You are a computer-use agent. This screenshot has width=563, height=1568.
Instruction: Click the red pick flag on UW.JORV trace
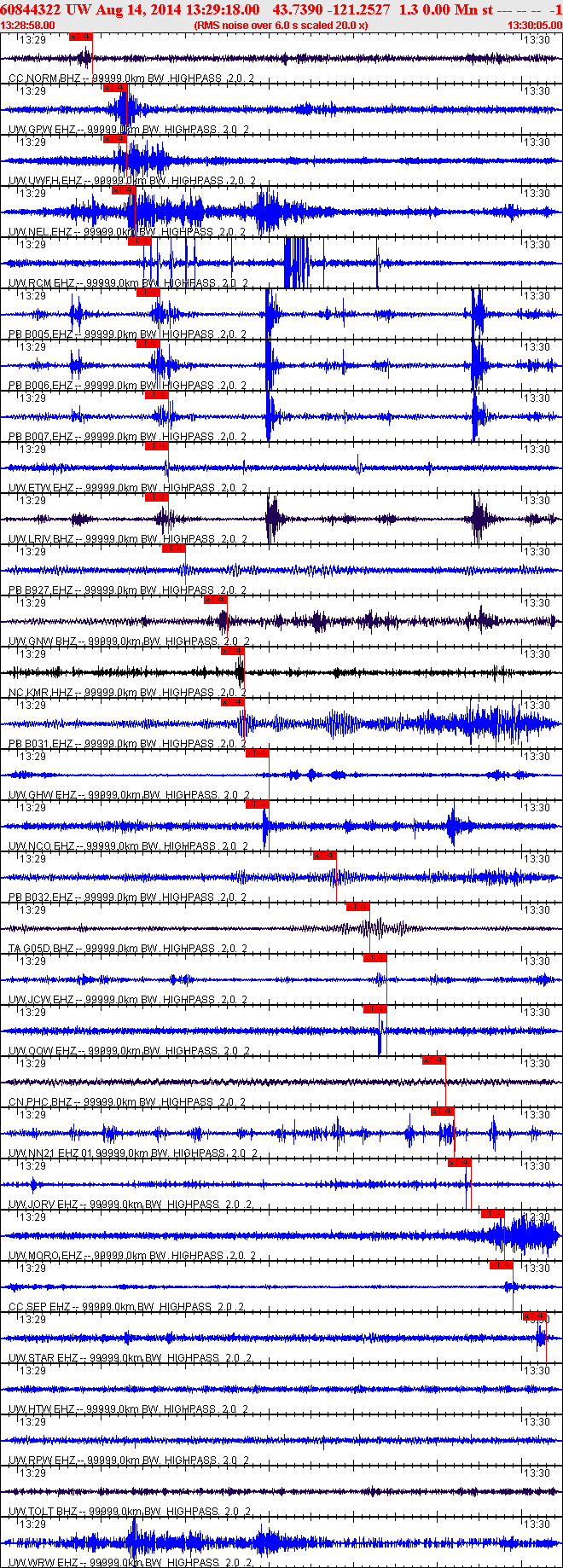tap(460, 1163)
